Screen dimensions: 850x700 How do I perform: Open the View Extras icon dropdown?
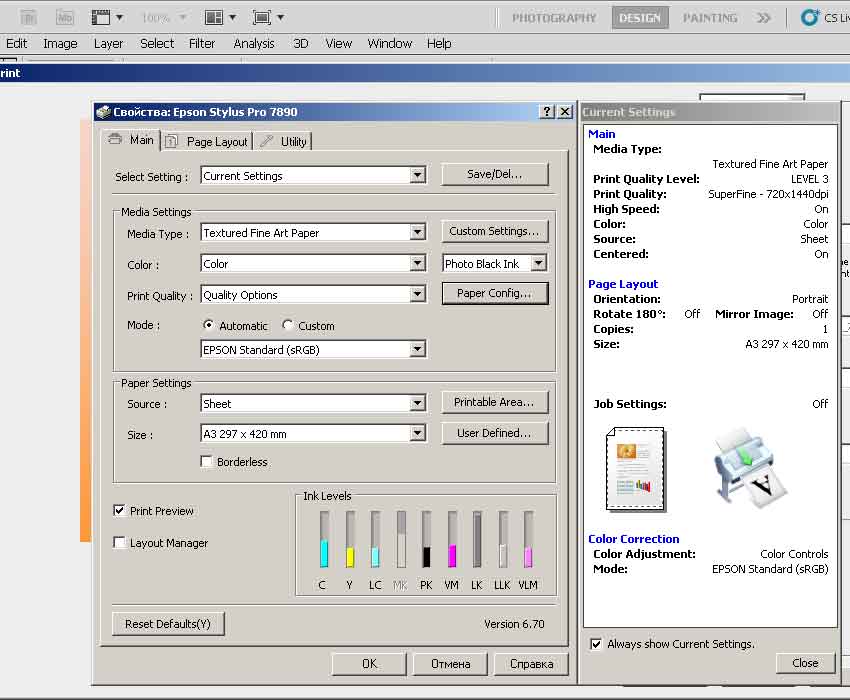pyautogui.click(x=107, y=17)
